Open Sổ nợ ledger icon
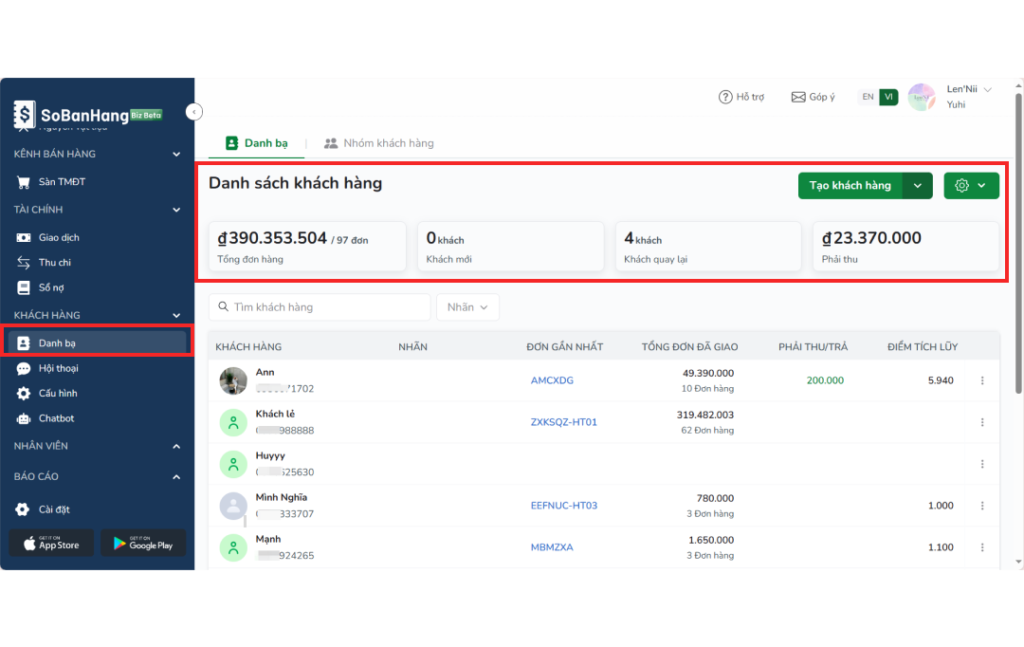The height and width of the screenshot is (647, 1024). (x=24, y=287)
